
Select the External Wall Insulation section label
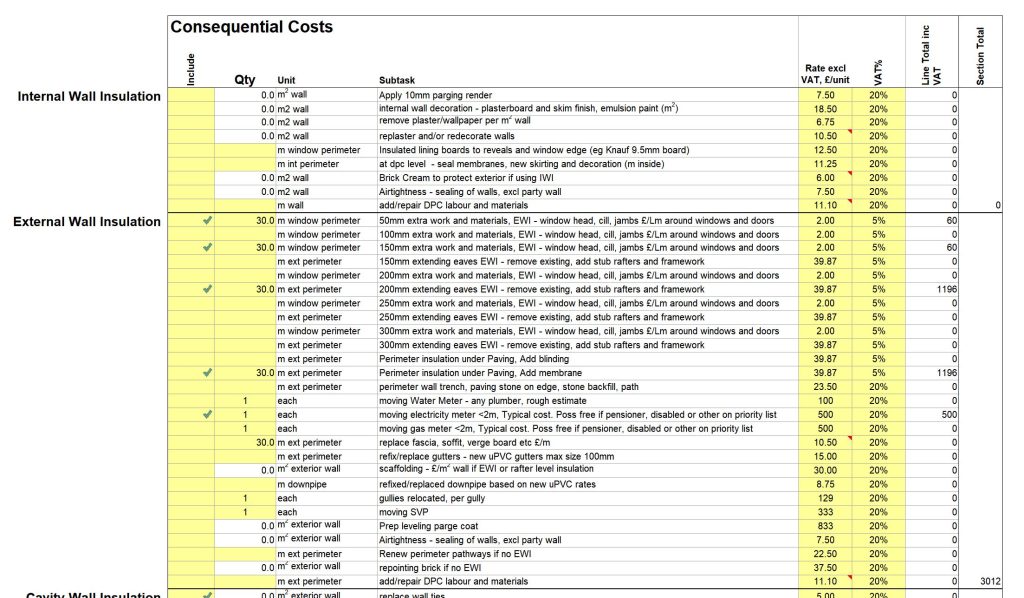point(86,222)
